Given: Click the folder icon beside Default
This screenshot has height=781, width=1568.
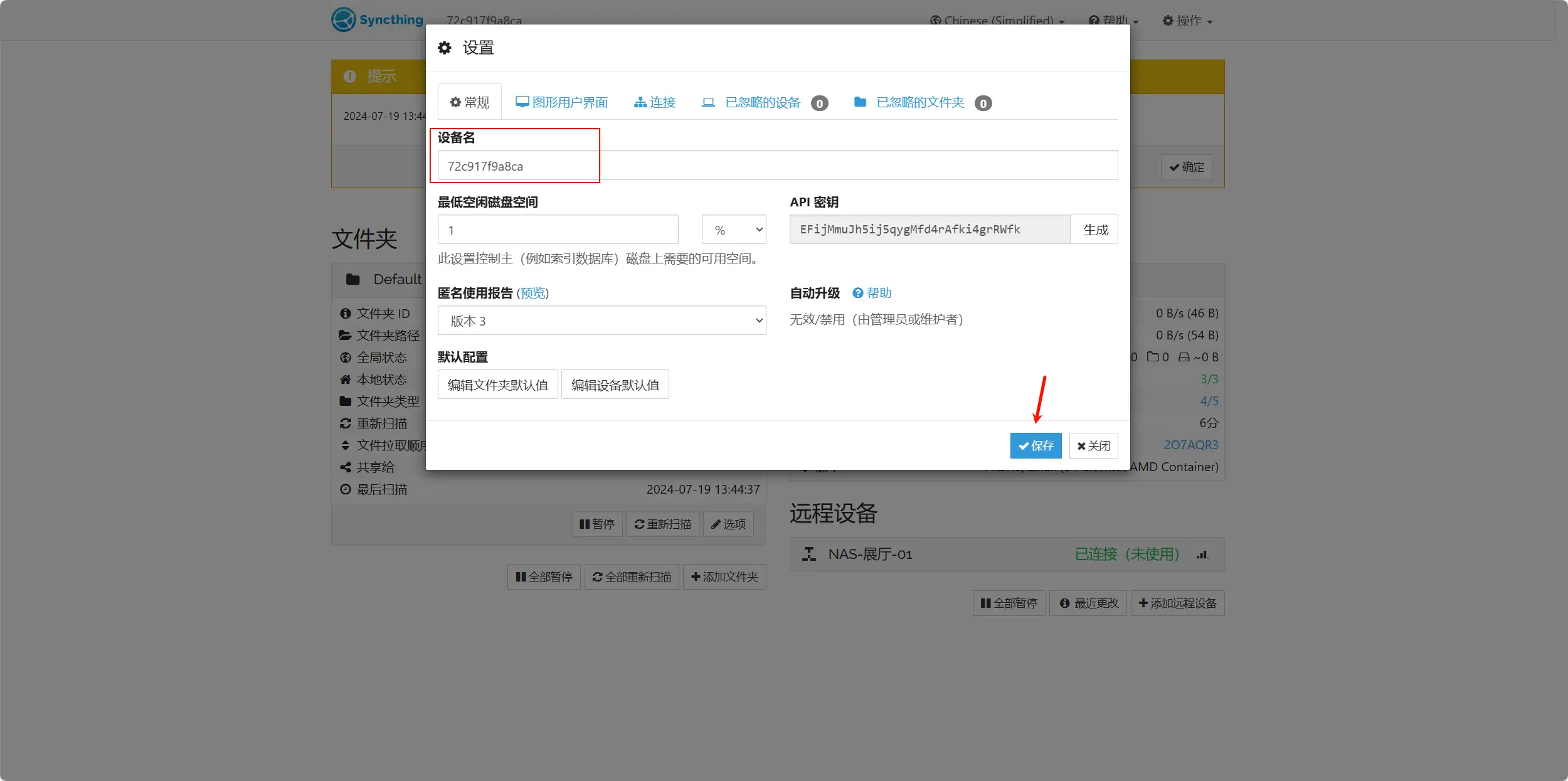Looking at the screenshot, I should pyautogui.click(x=352, y=279).
